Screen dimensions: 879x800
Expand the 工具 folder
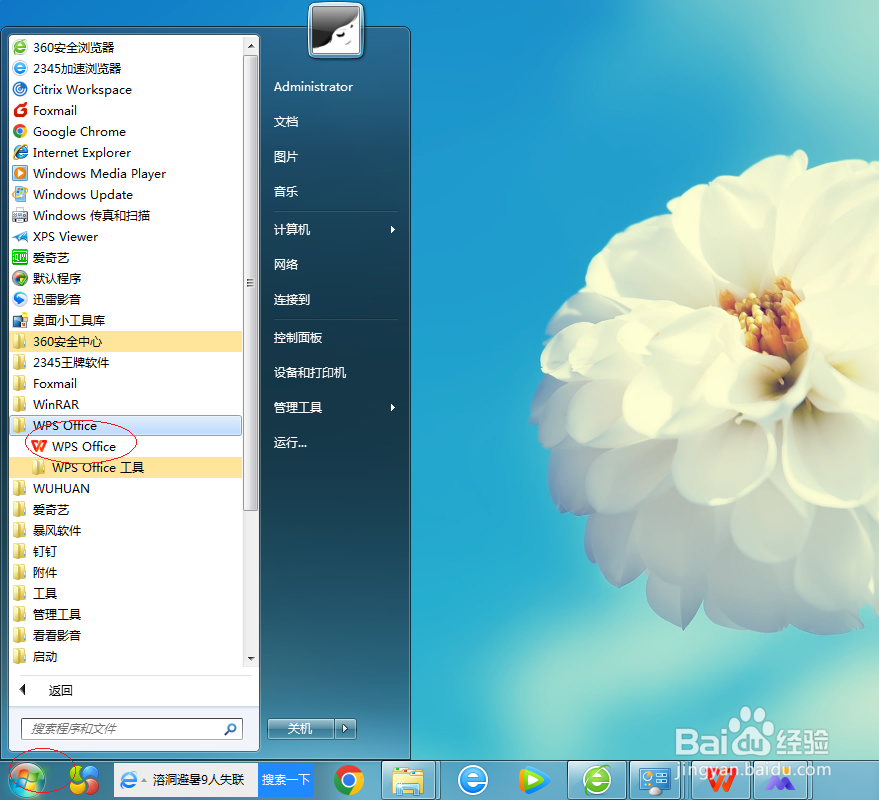tap(126, 594)
